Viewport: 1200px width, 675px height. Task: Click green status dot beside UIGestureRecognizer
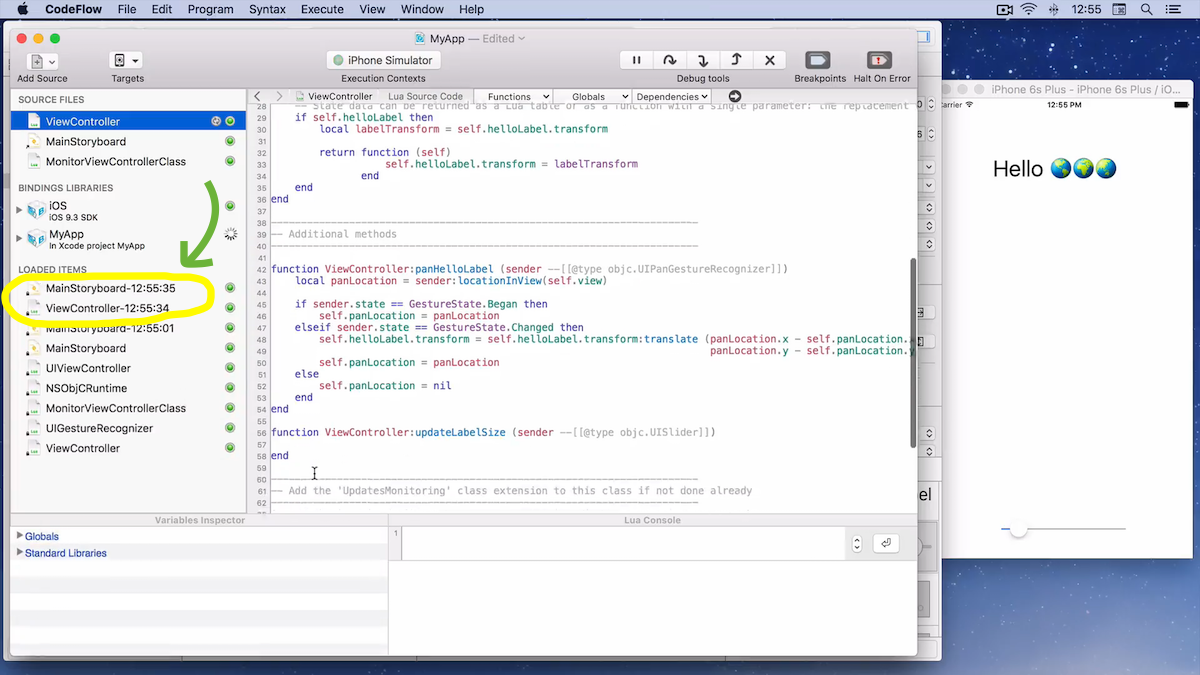(230, 428)
